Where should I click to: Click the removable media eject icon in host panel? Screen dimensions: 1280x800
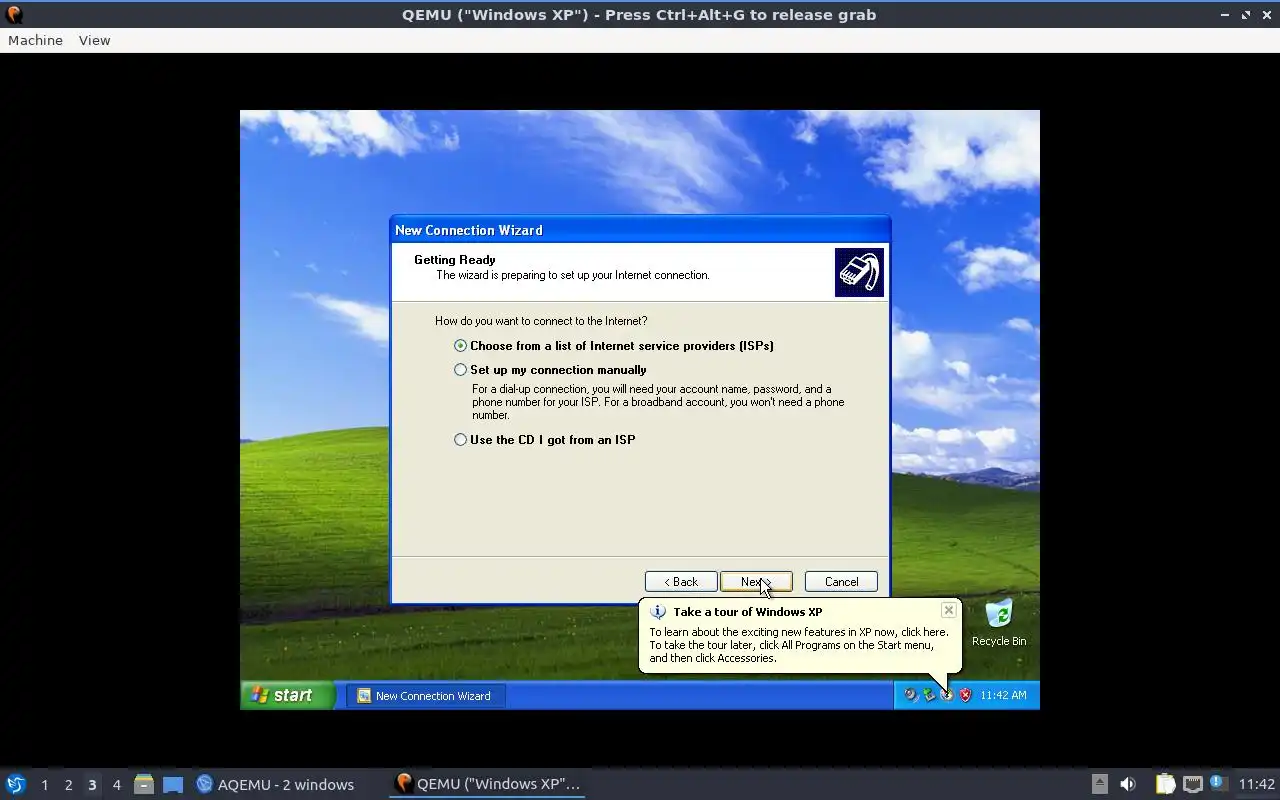tap(1099, 784)
